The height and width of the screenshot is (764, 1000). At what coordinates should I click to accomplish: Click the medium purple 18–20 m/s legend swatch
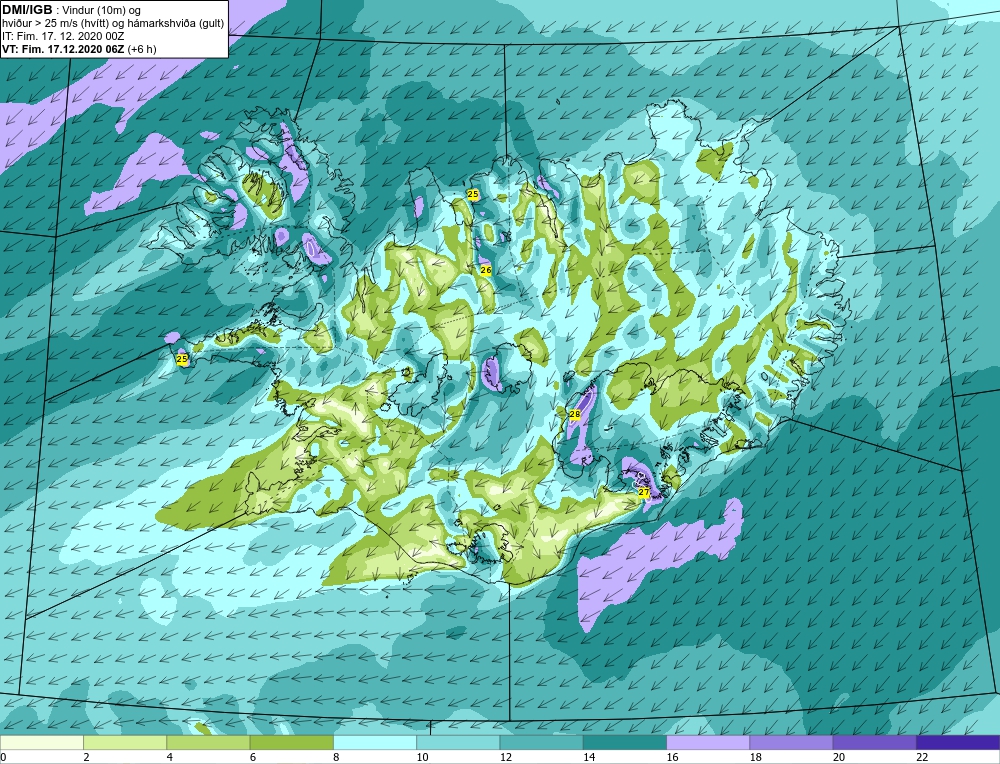pos(791,742)
